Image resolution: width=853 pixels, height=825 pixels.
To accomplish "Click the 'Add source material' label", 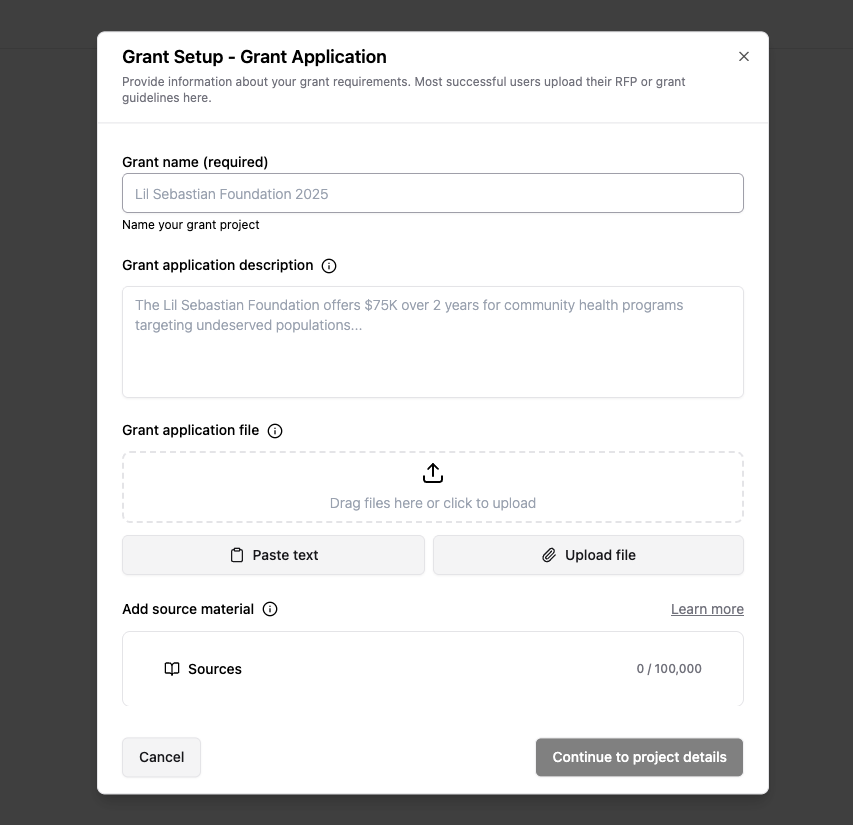I will point(188,609).
